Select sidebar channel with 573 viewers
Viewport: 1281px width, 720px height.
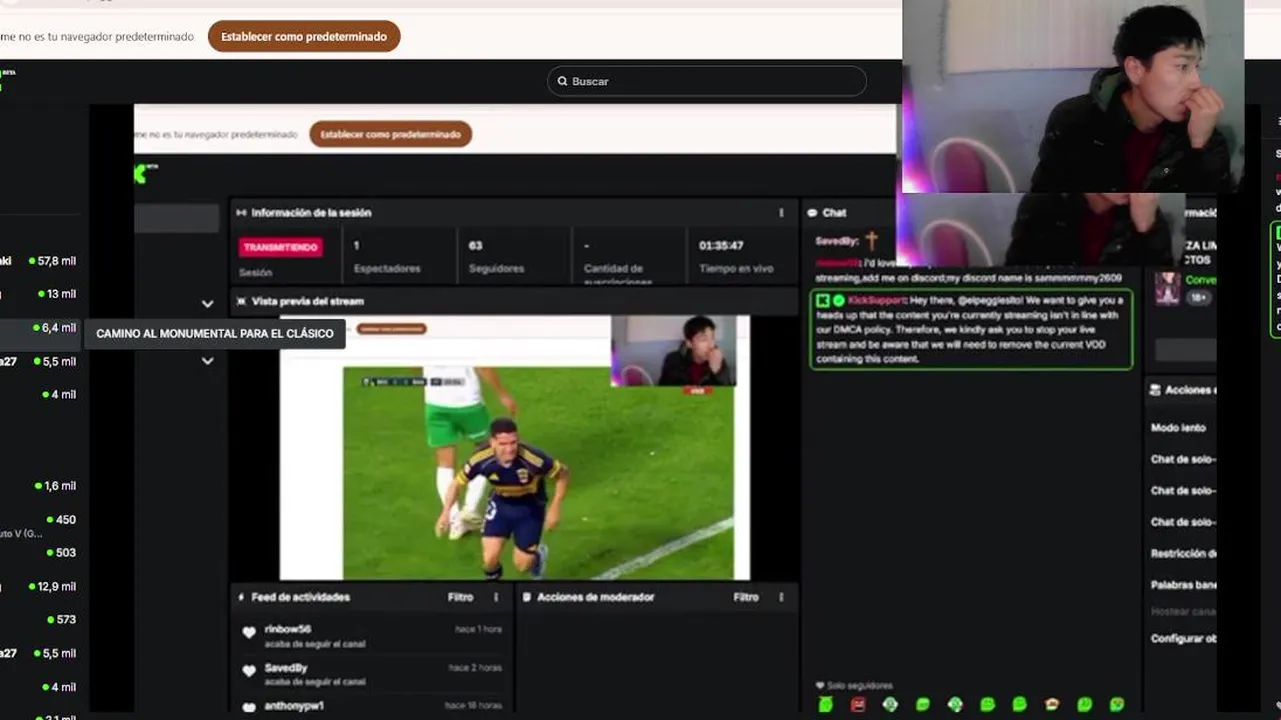pyautogui.click(x=39, y=620)
